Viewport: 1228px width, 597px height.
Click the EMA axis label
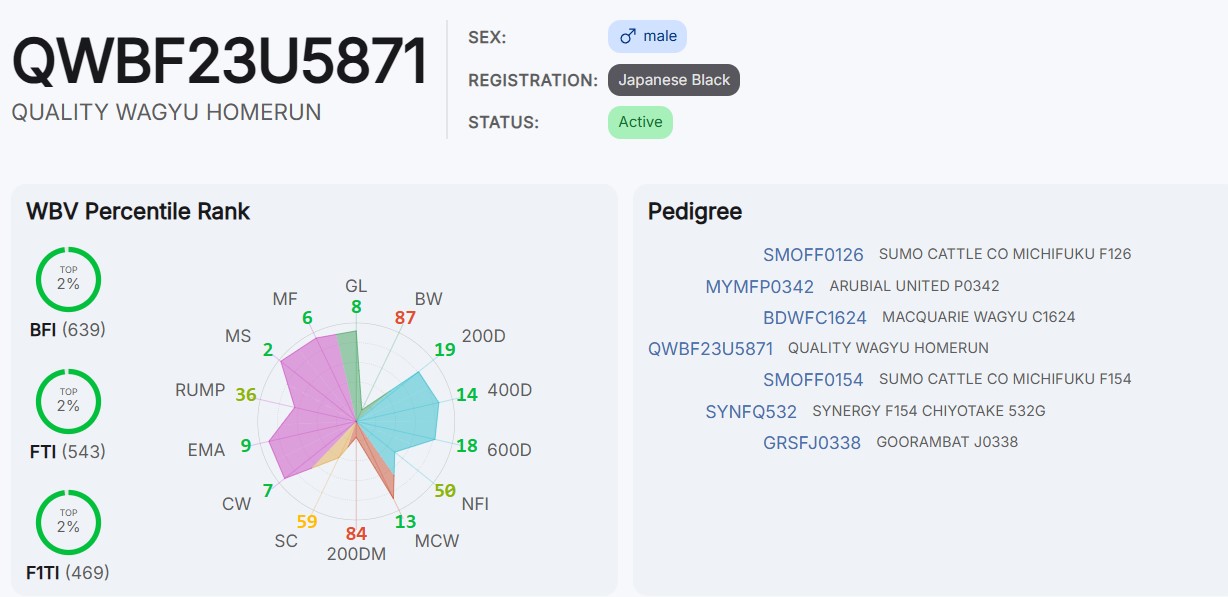[206, 450]
